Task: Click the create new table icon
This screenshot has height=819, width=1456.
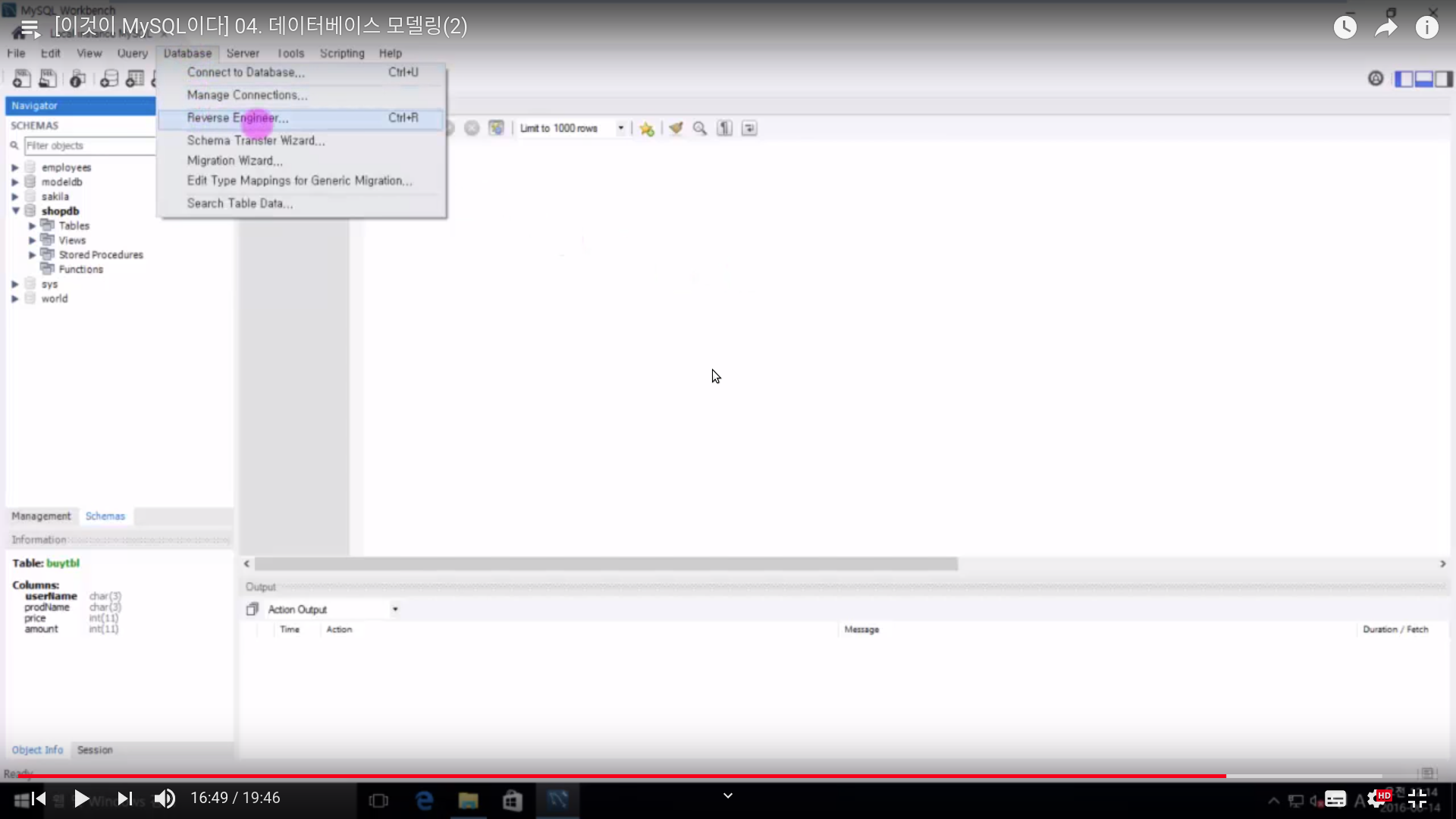Action: [x=135, y=79]
